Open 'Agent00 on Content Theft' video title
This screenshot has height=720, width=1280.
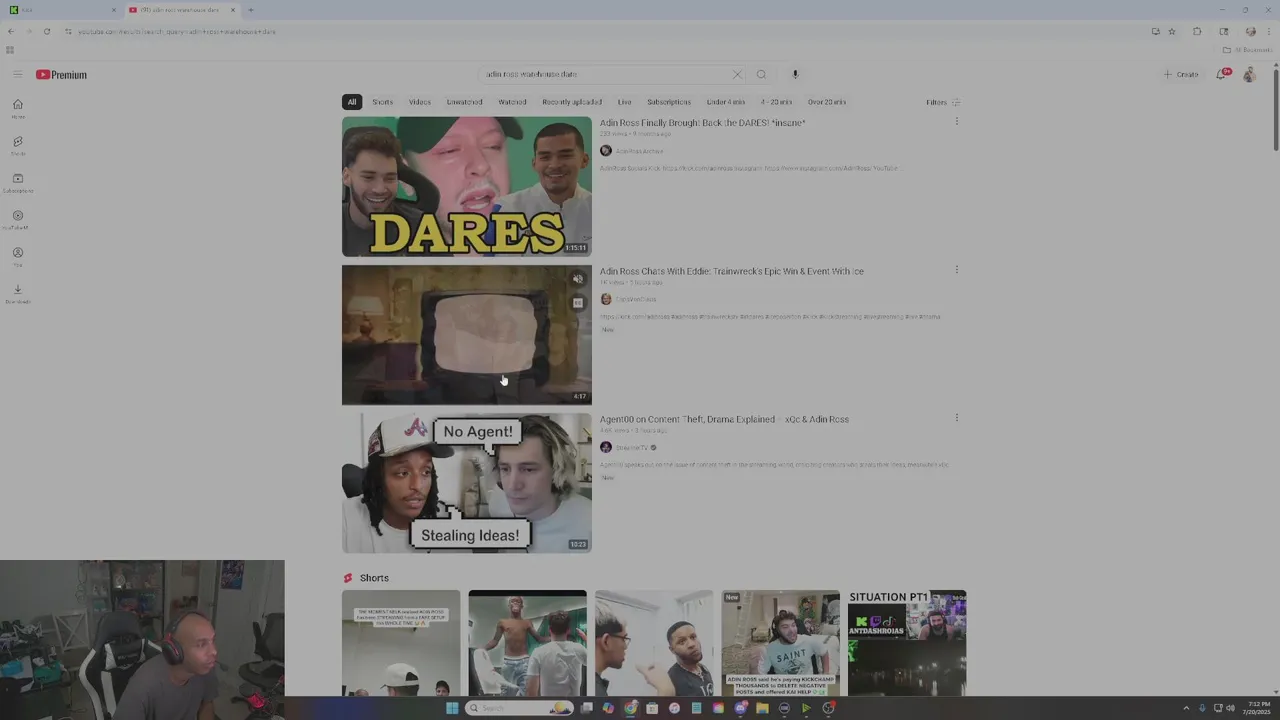coord(724,419)
